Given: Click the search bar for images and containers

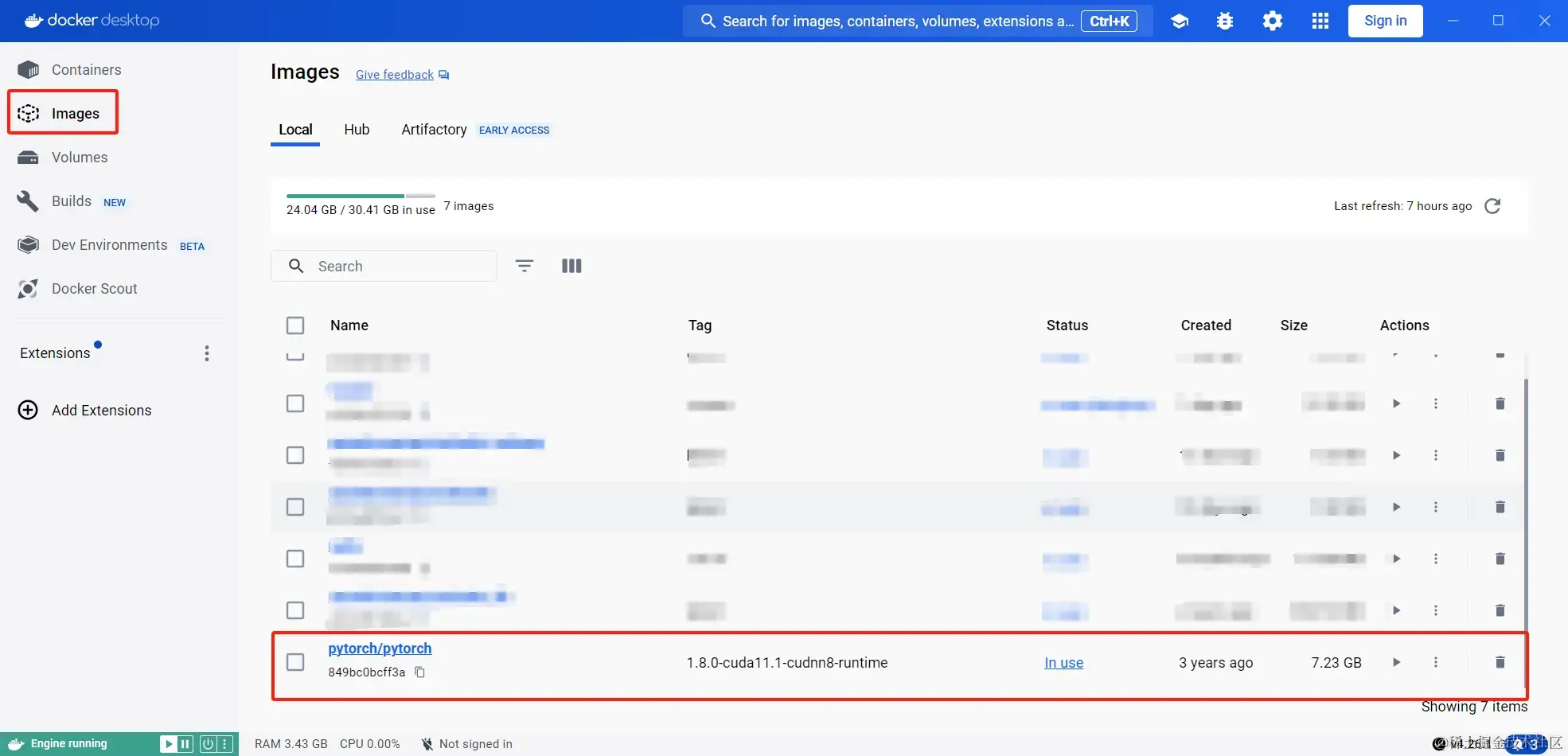Looking at the screenshot, I should (917, 21).
